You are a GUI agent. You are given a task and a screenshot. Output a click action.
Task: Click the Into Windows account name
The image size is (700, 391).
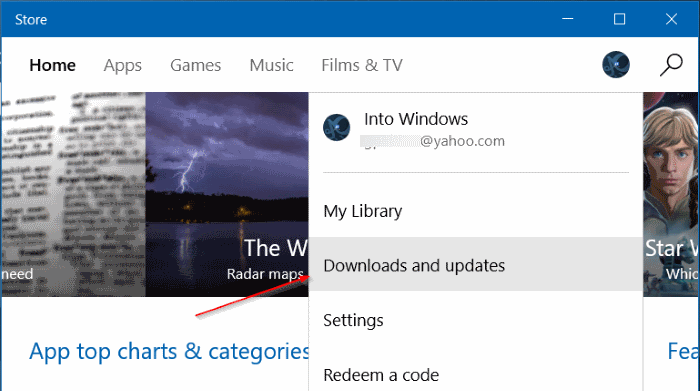[416, 119]
